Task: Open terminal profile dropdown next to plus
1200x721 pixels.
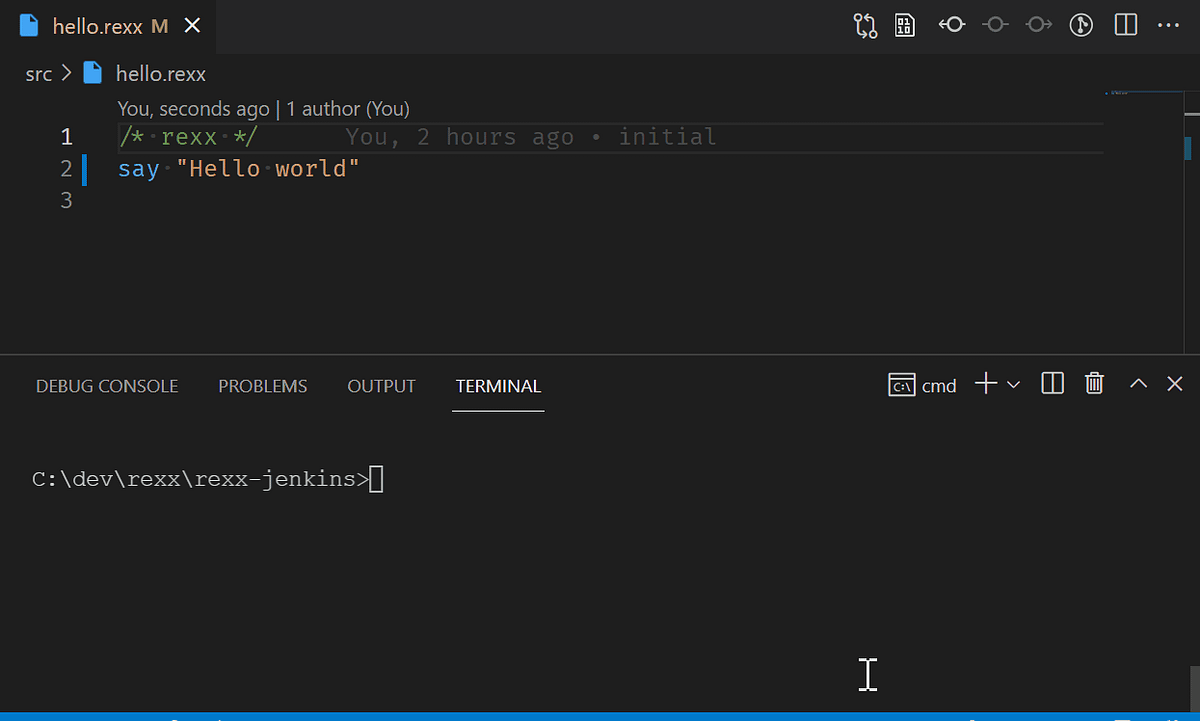Action: pyautogui.click(x=1014, y=384)
